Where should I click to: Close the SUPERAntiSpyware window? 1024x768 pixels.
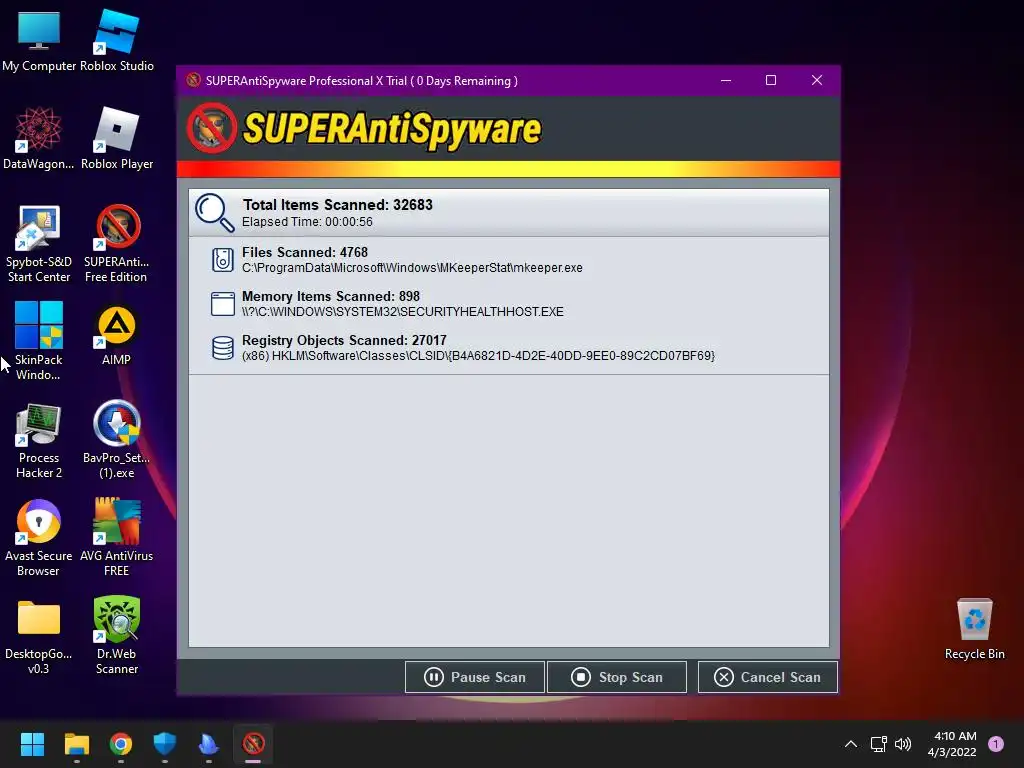(x=816, y=80)
